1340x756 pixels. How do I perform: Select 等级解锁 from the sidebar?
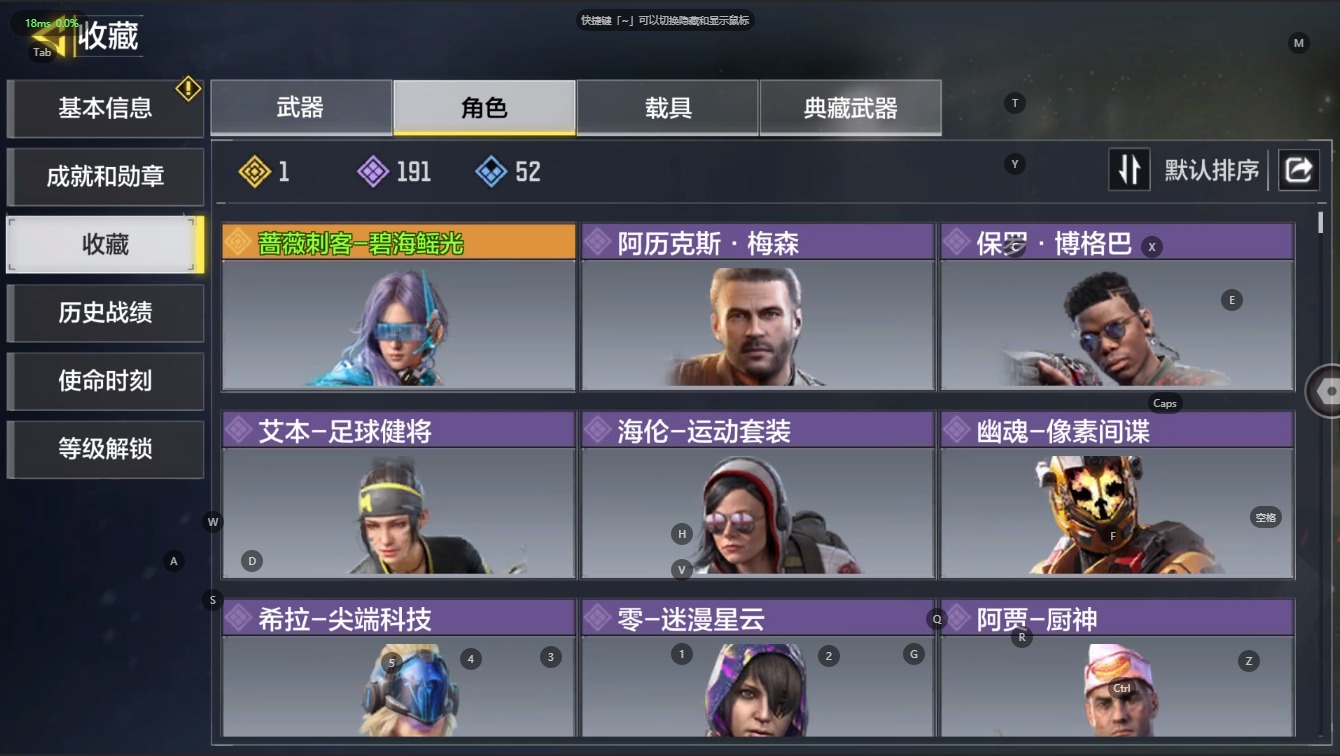(x=105, y=449)
